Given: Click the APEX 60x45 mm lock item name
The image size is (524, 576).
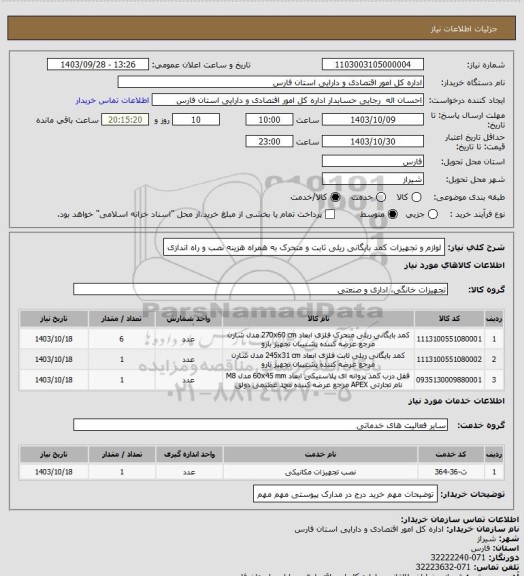Looking at the screenshot, I should tap(318, 380).
